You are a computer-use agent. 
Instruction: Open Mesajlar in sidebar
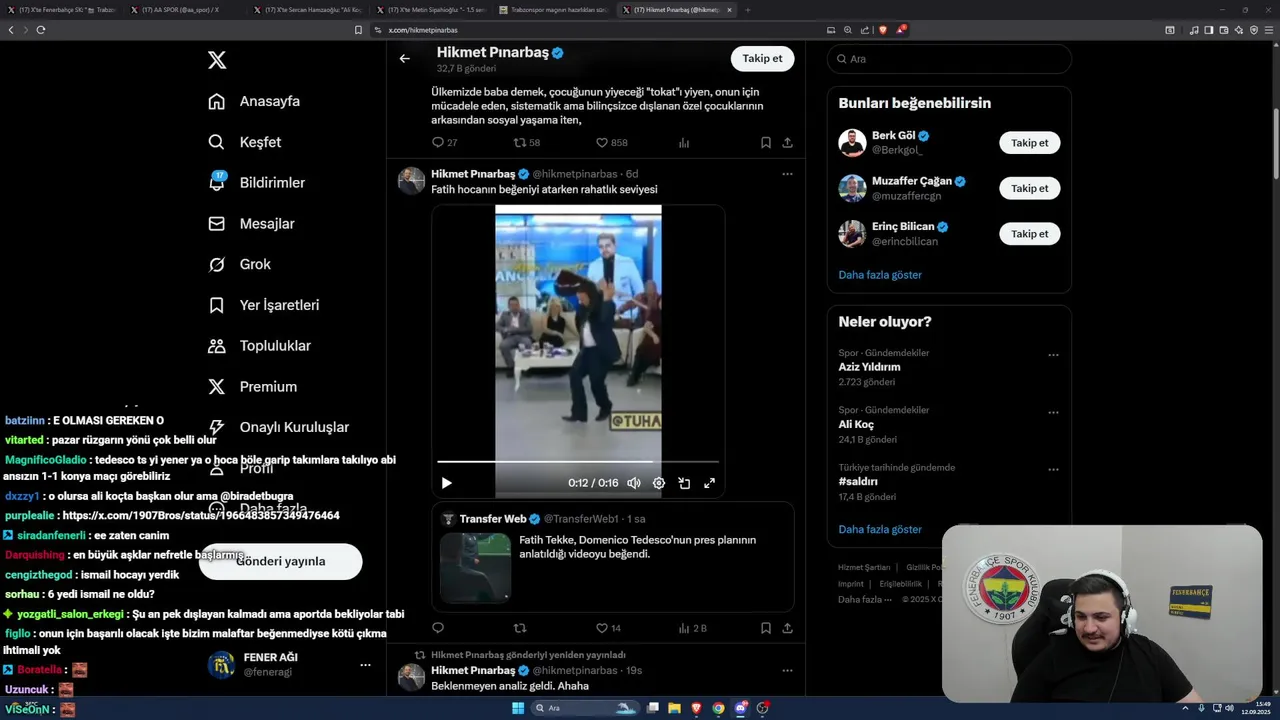pyautogui.click(x=251, y=224)
